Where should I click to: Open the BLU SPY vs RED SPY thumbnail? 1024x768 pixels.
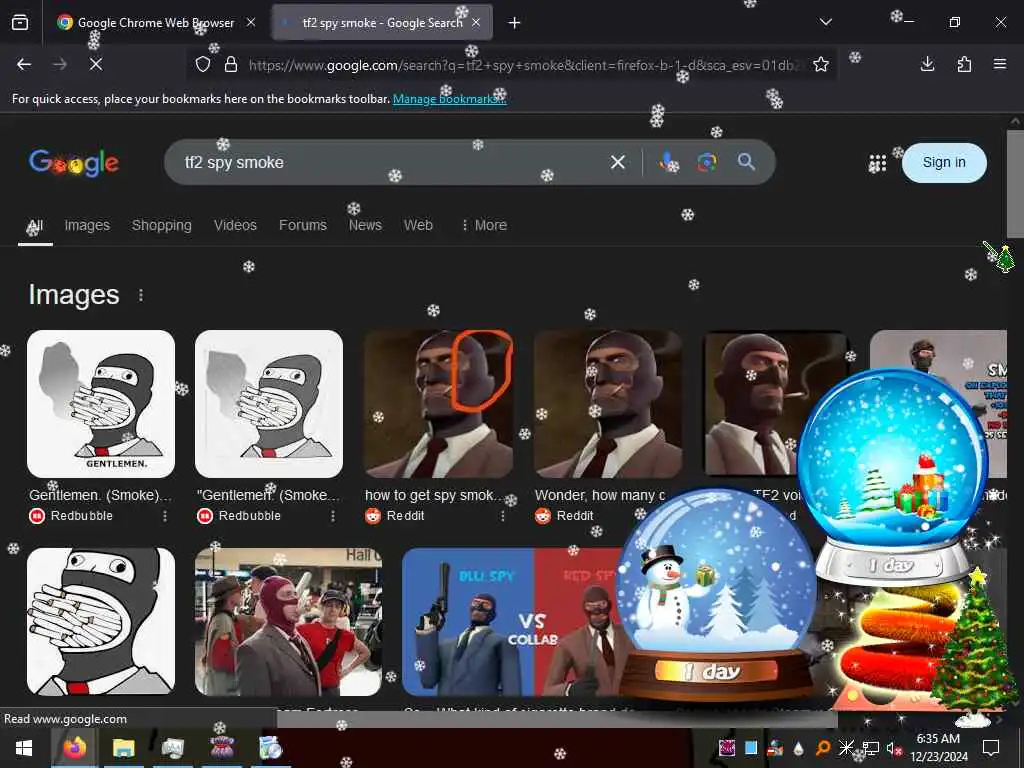pos(516,622)
